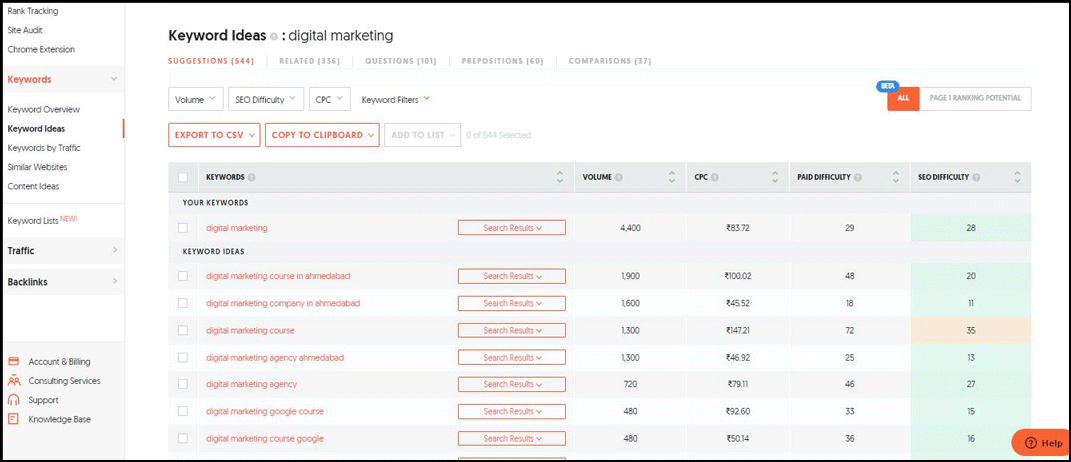This screenshot has width=1071, height=462.
Task: Switch to the Related keywords tab
Action: pos(309,61)
